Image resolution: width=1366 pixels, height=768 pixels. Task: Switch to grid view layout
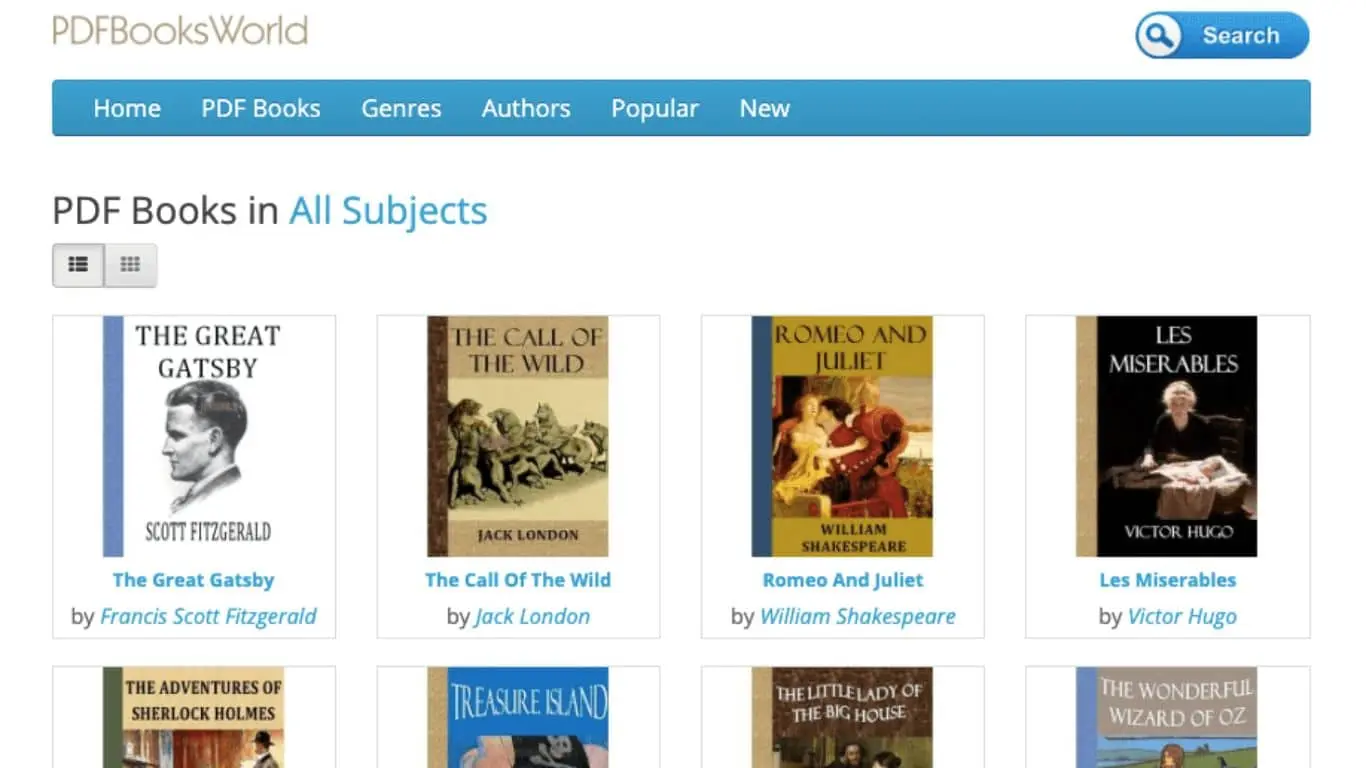pos(131,264)
